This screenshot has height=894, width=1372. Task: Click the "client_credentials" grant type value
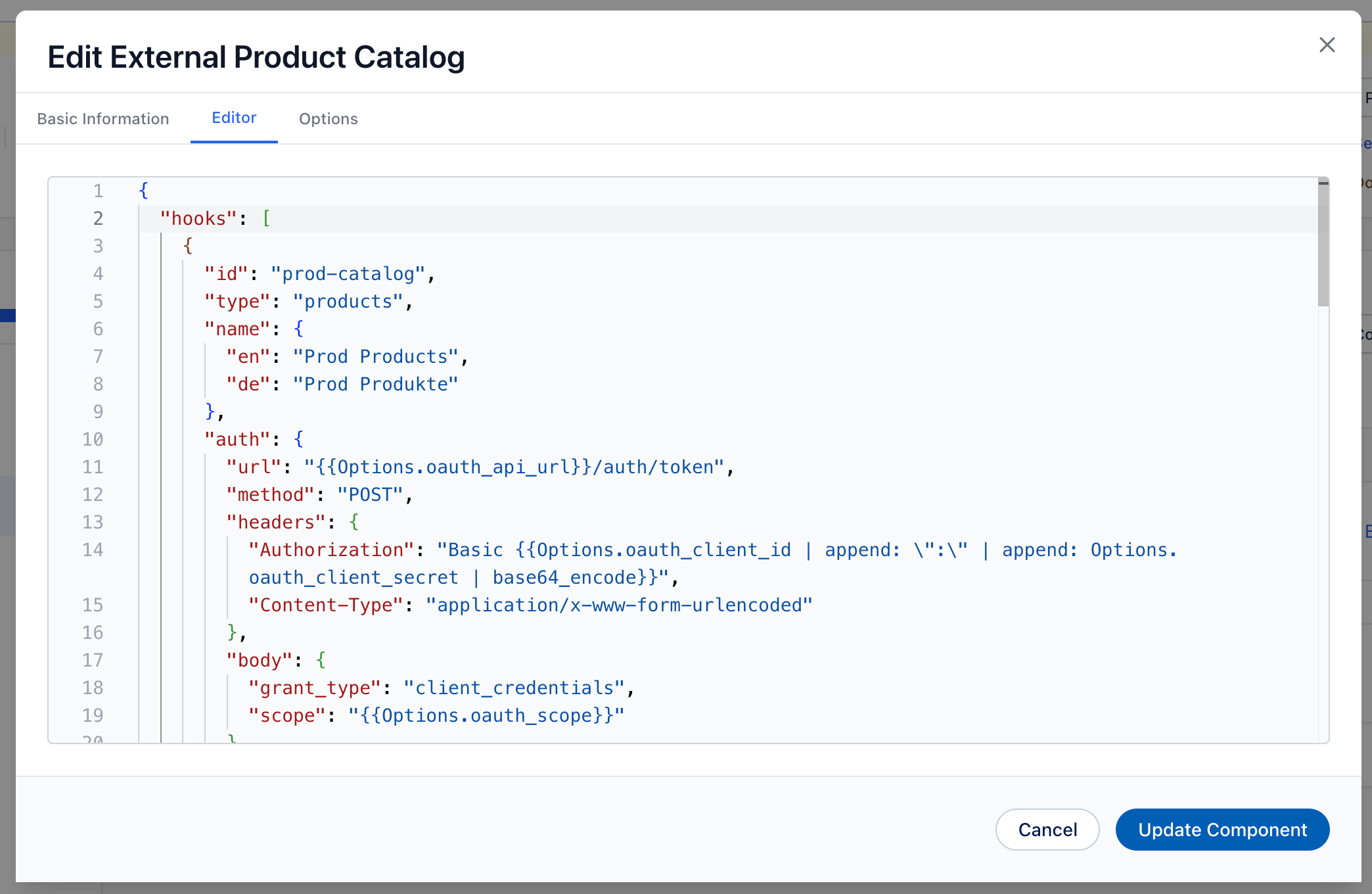(x=514, y=688)
